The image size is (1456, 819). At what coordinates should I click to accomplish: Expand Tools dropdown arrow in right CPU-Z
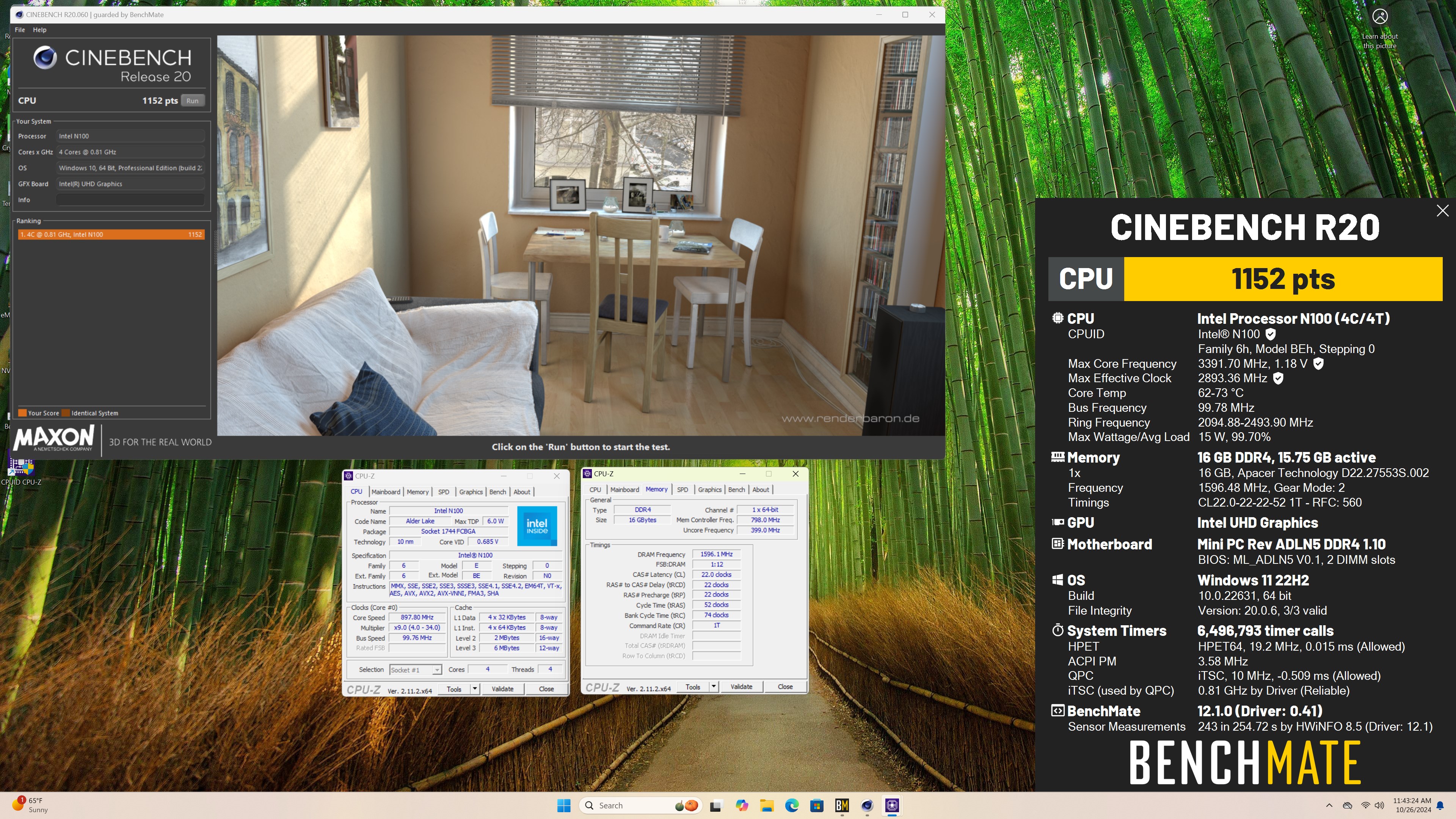click(713, 687)
